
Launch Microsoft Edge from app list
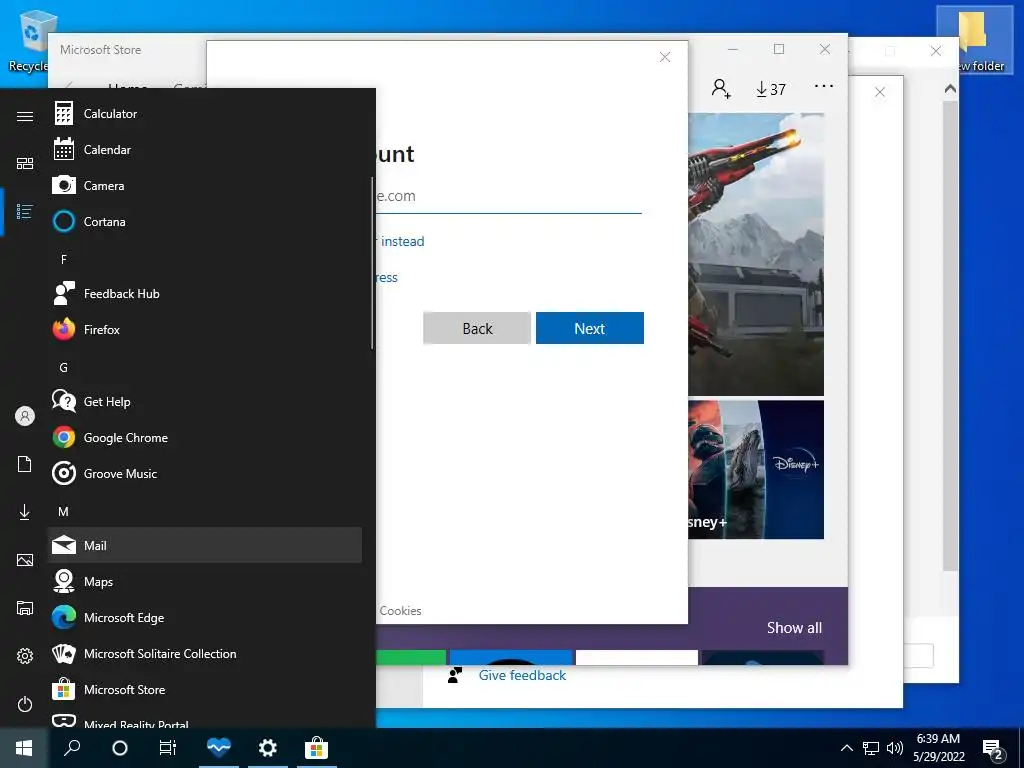click(204, 617)
